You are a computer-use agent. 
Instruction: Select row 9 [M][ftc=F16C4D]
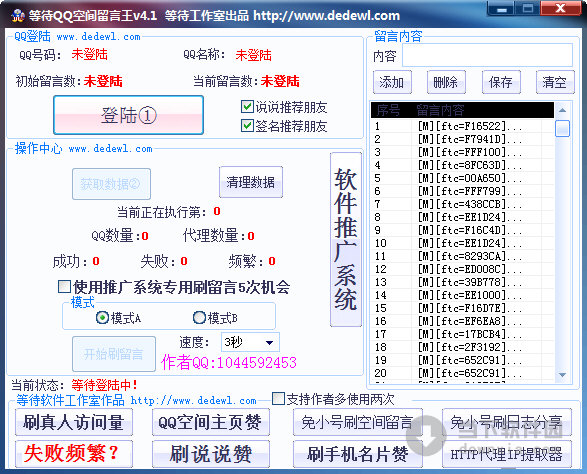[462, 230]
